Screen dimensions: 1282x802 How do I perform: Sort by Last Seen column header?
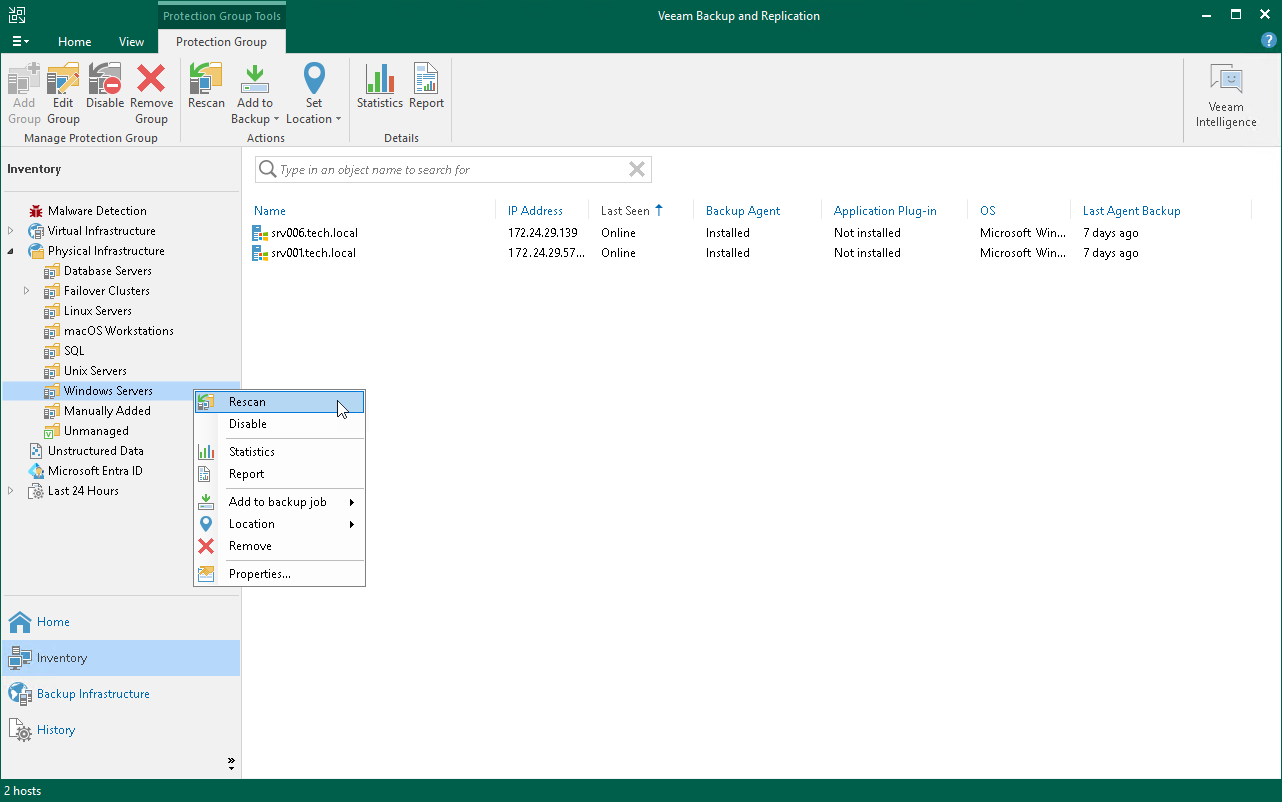click(625, 211)
